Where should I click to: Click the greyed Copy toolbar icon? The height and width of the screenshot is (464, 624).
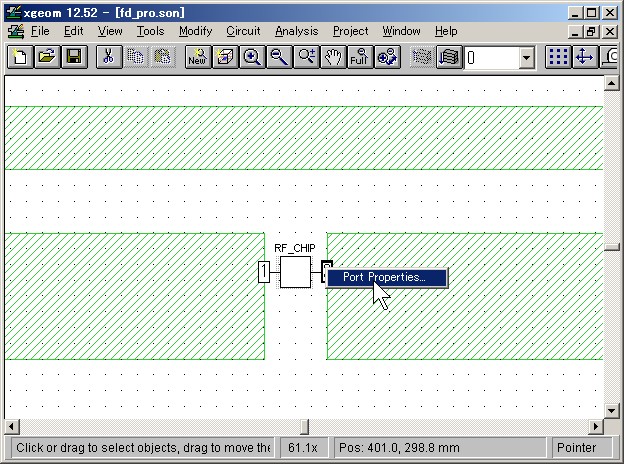point(136,57)
